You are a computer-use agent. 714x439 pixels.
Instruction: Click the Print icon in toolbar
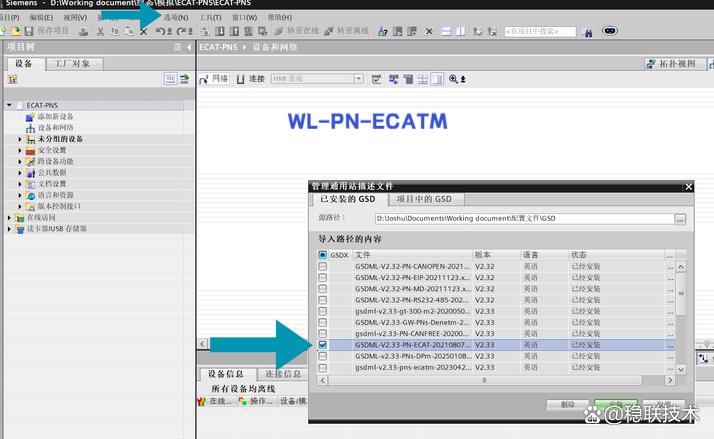[83, 31]
